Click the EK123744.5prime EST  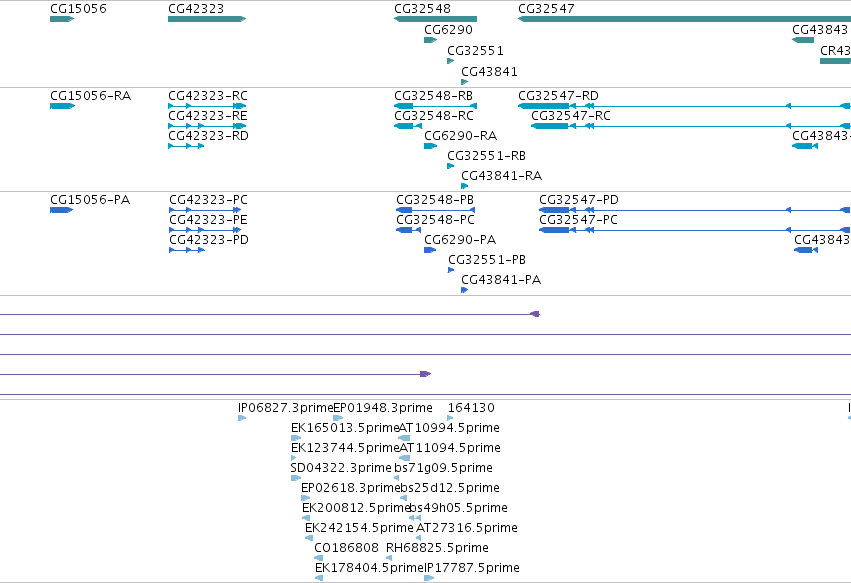pyautogui.click(x=294, y=458)
